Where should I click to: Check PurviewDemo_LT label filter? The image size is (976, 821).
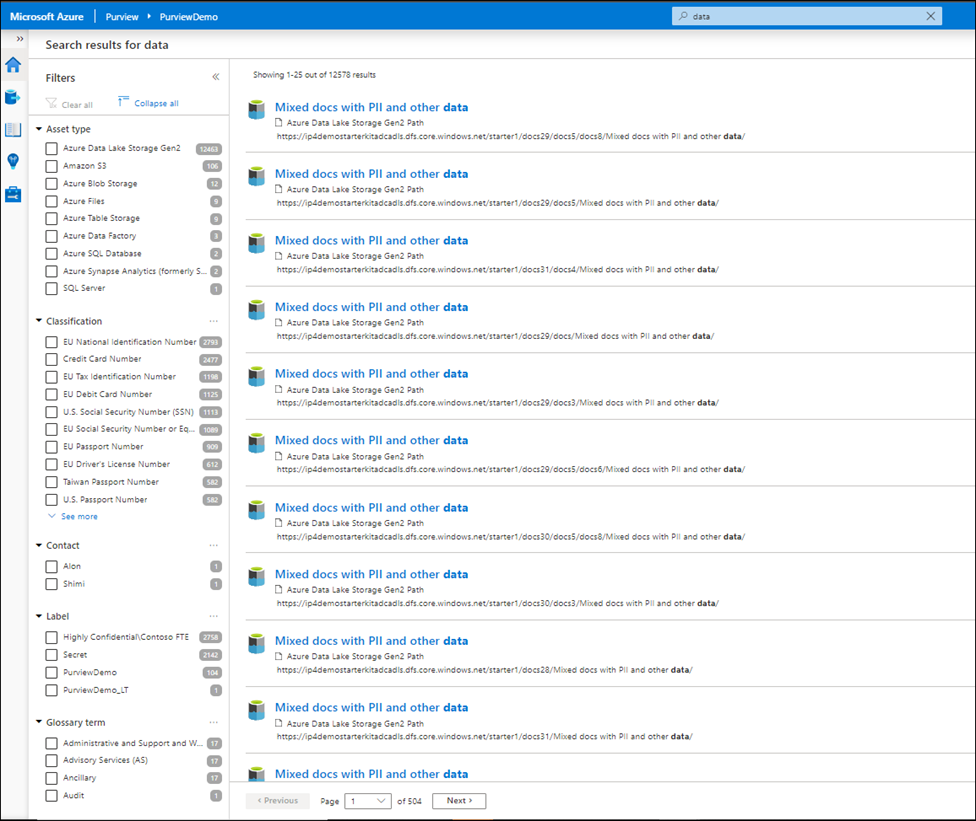point(52,690)
